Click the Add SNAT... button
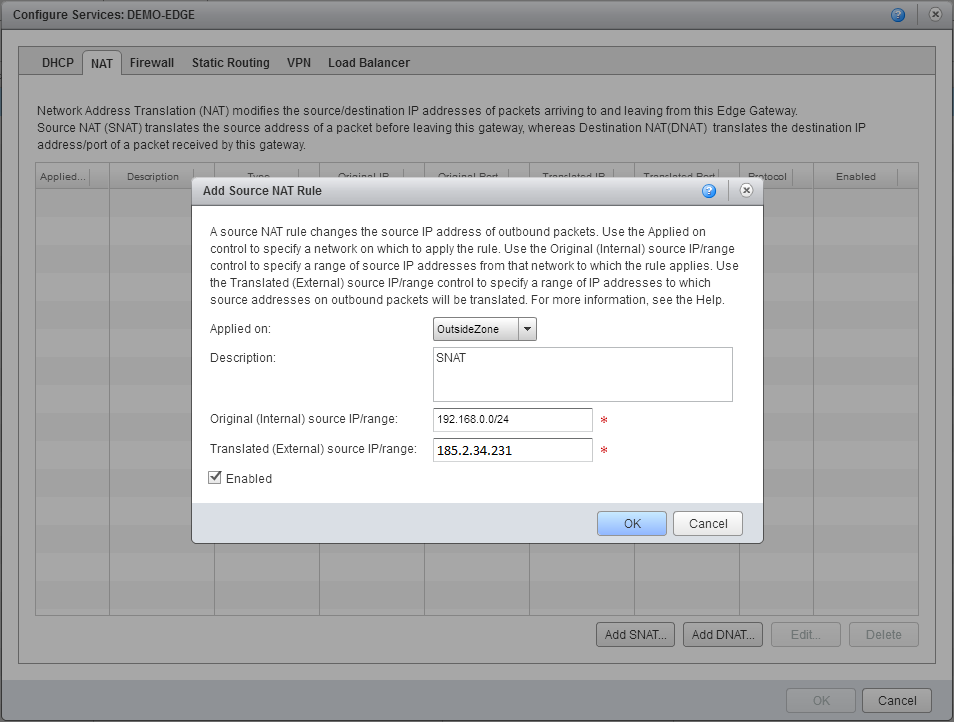 (x=635, y=634)
